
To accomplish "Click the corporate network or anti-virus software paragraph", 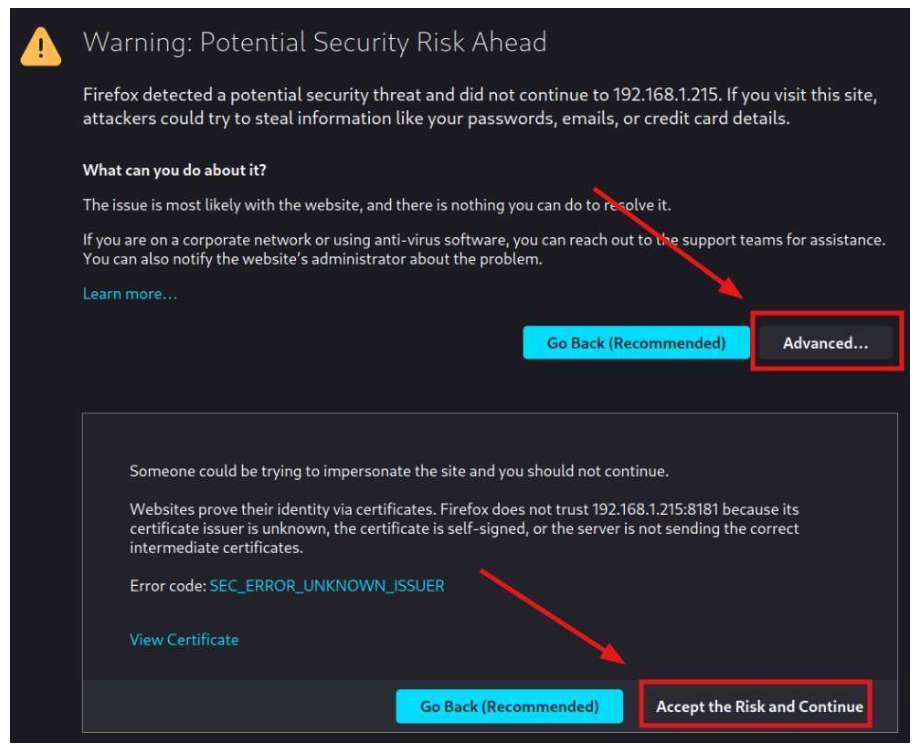I will coord(484,249).
